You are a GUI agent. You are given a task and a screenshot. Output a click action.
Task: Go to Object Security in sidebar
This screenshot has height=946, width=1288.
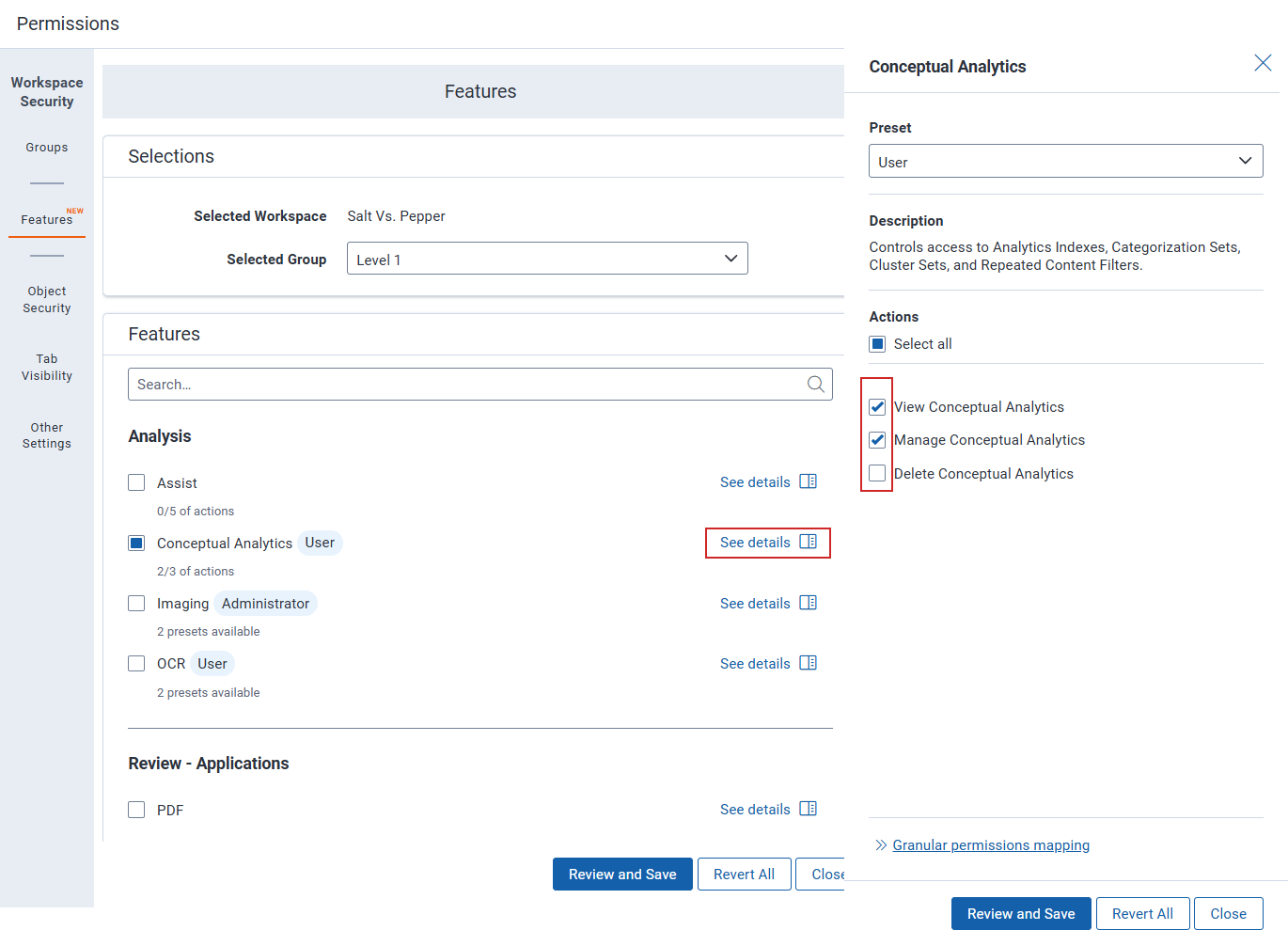pos(47,300)
